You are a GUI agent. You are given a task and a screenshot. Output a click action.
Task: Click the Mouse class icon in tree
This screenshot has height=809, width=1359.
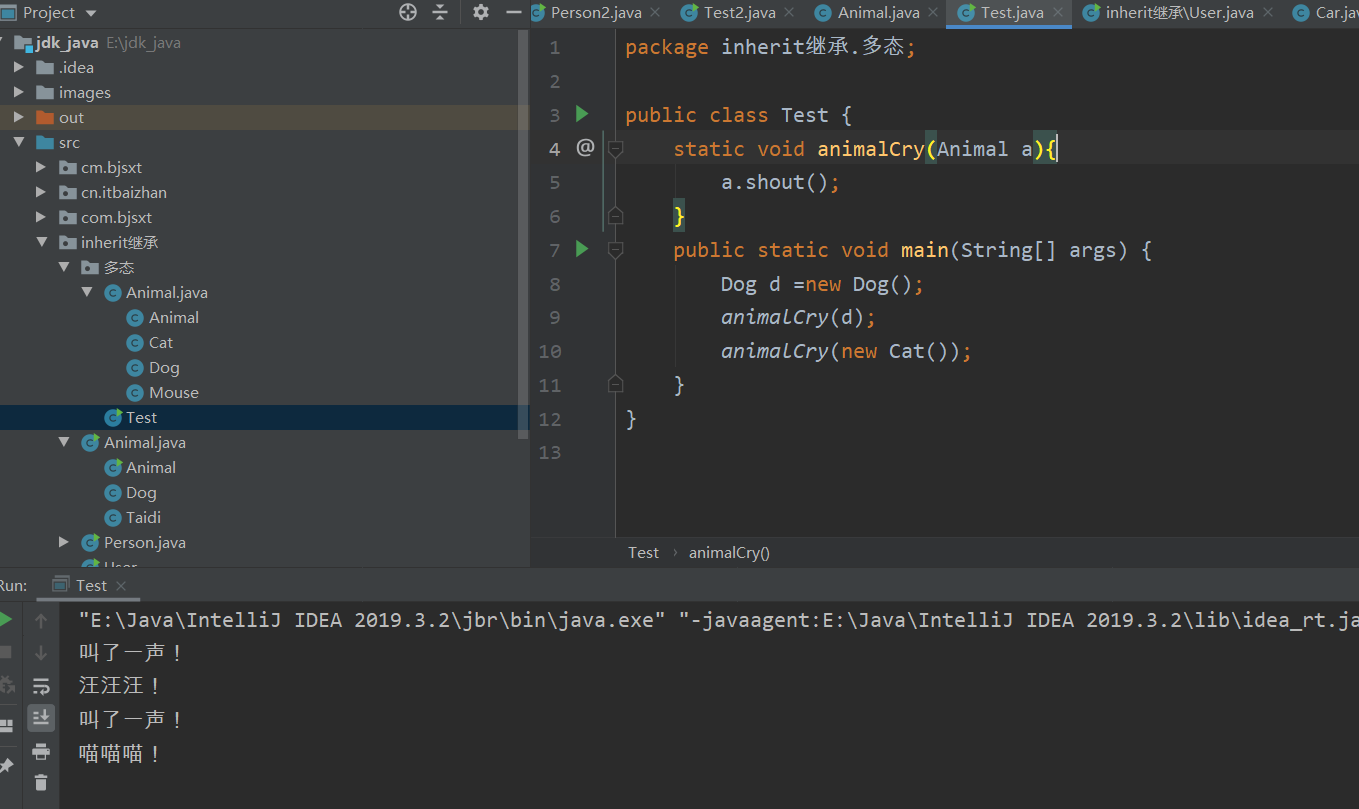(x=135, y=393)
